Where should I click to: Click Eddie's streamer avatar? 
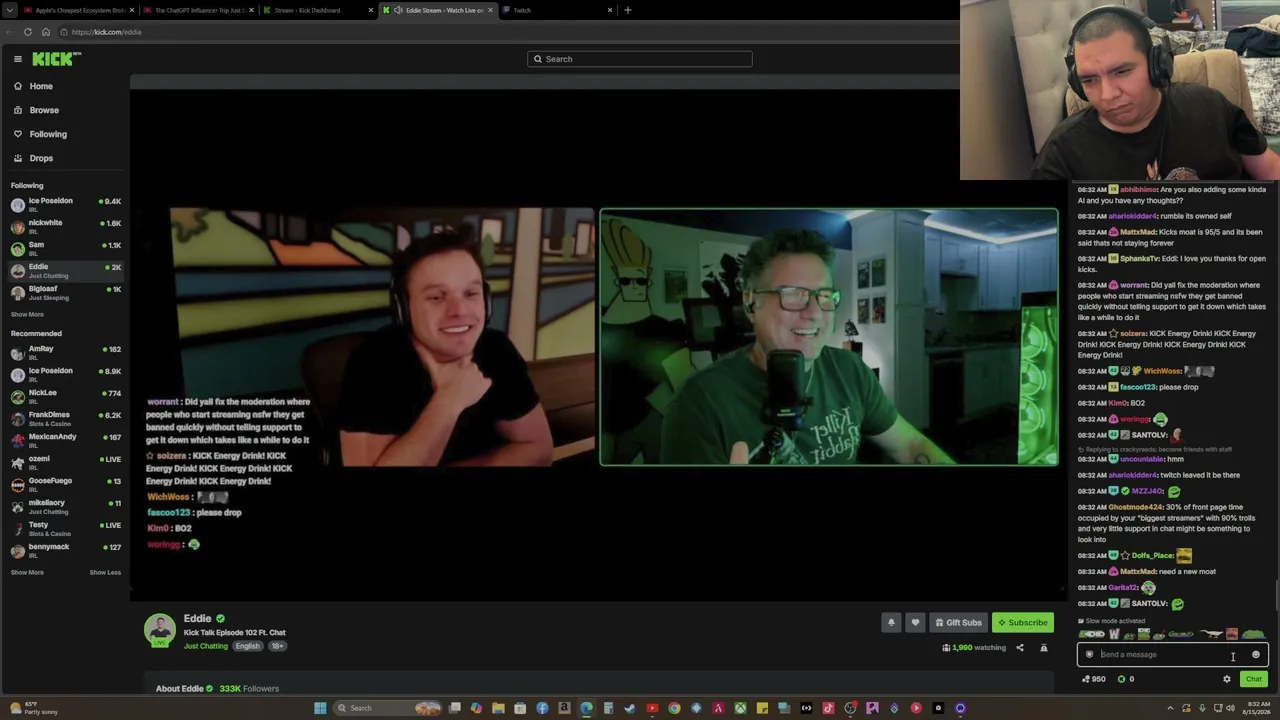pyautogui.click(x=160, y=630)
